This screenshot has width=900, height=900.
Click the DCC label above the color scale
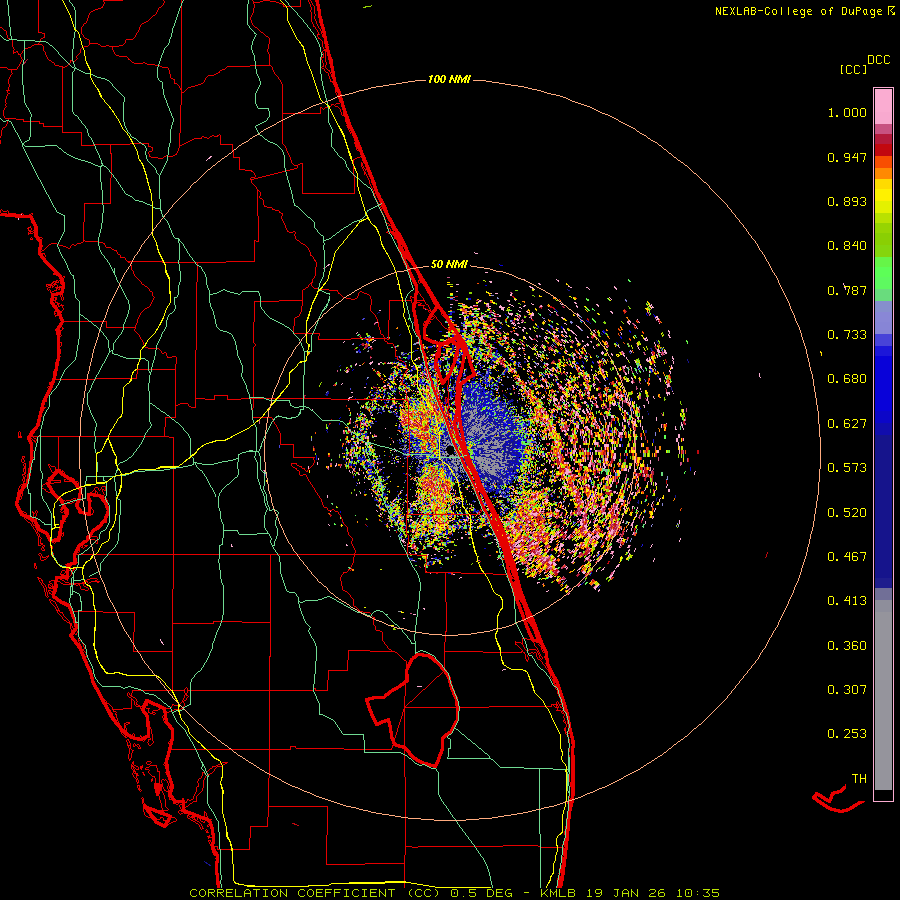[879, 60]
